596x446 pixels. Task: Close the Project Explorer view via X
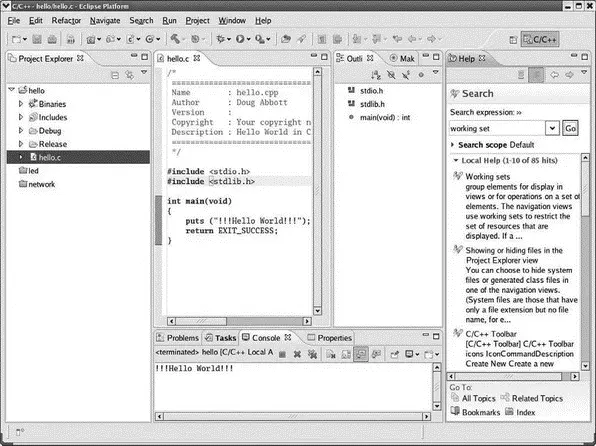pos(80,58)
